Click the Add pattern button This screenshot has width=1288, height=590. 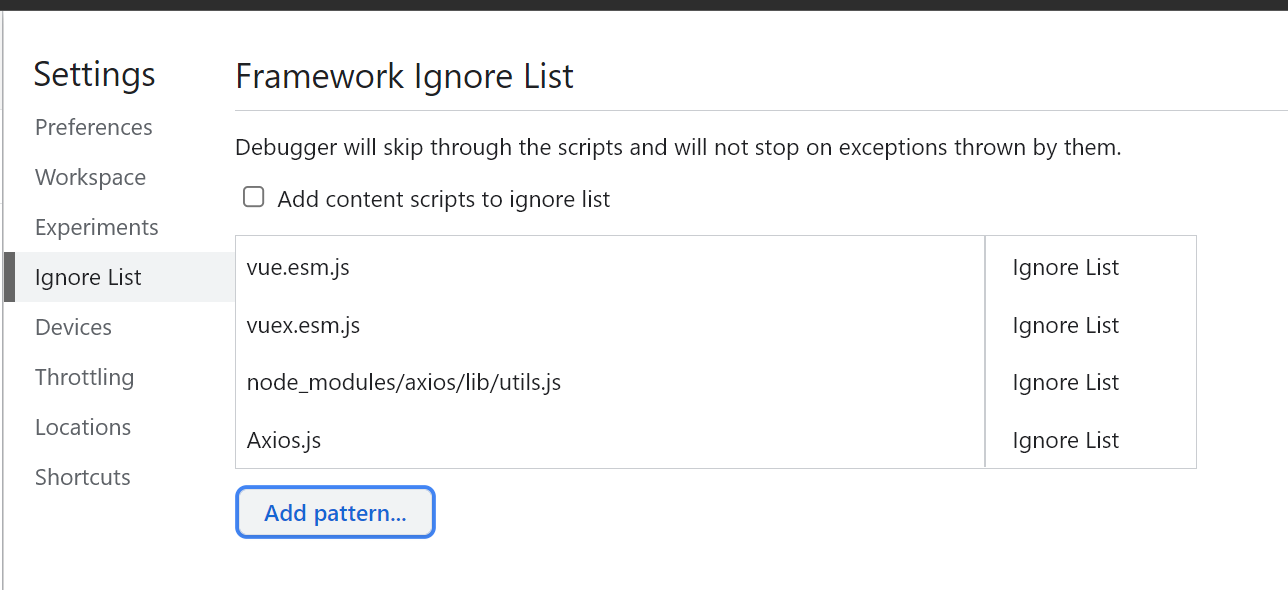click(x=335, y=512)
